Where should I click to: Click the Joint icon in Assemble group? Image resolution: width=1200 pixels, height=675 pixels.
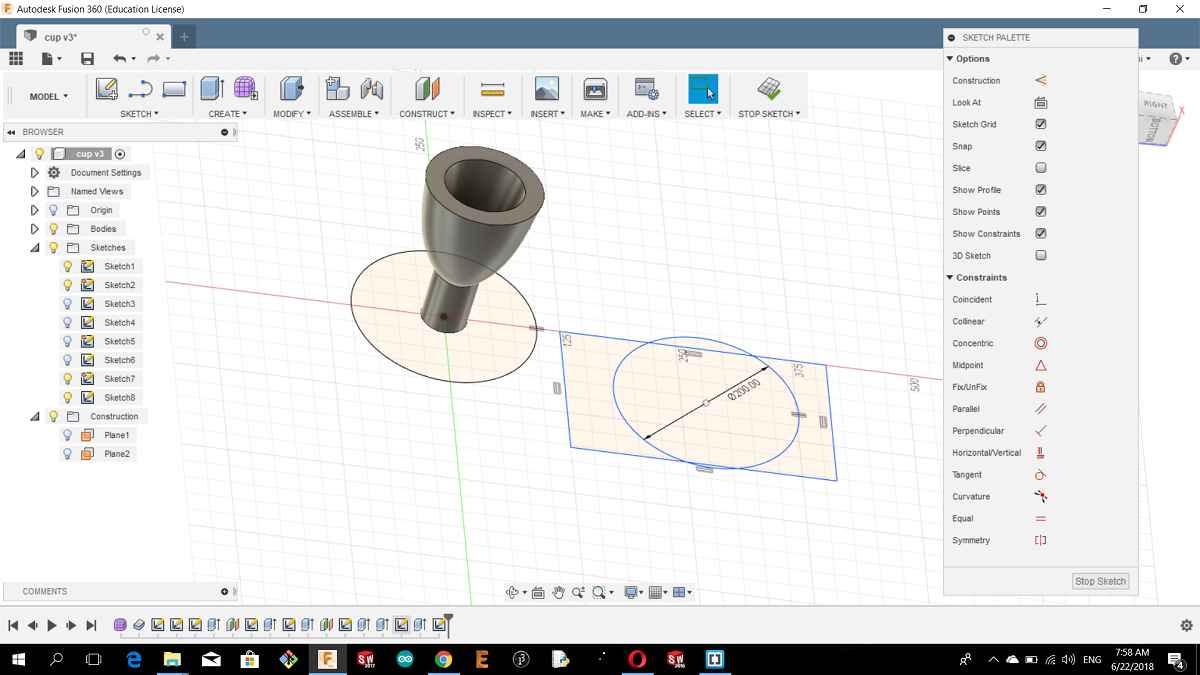click(372, 89)
